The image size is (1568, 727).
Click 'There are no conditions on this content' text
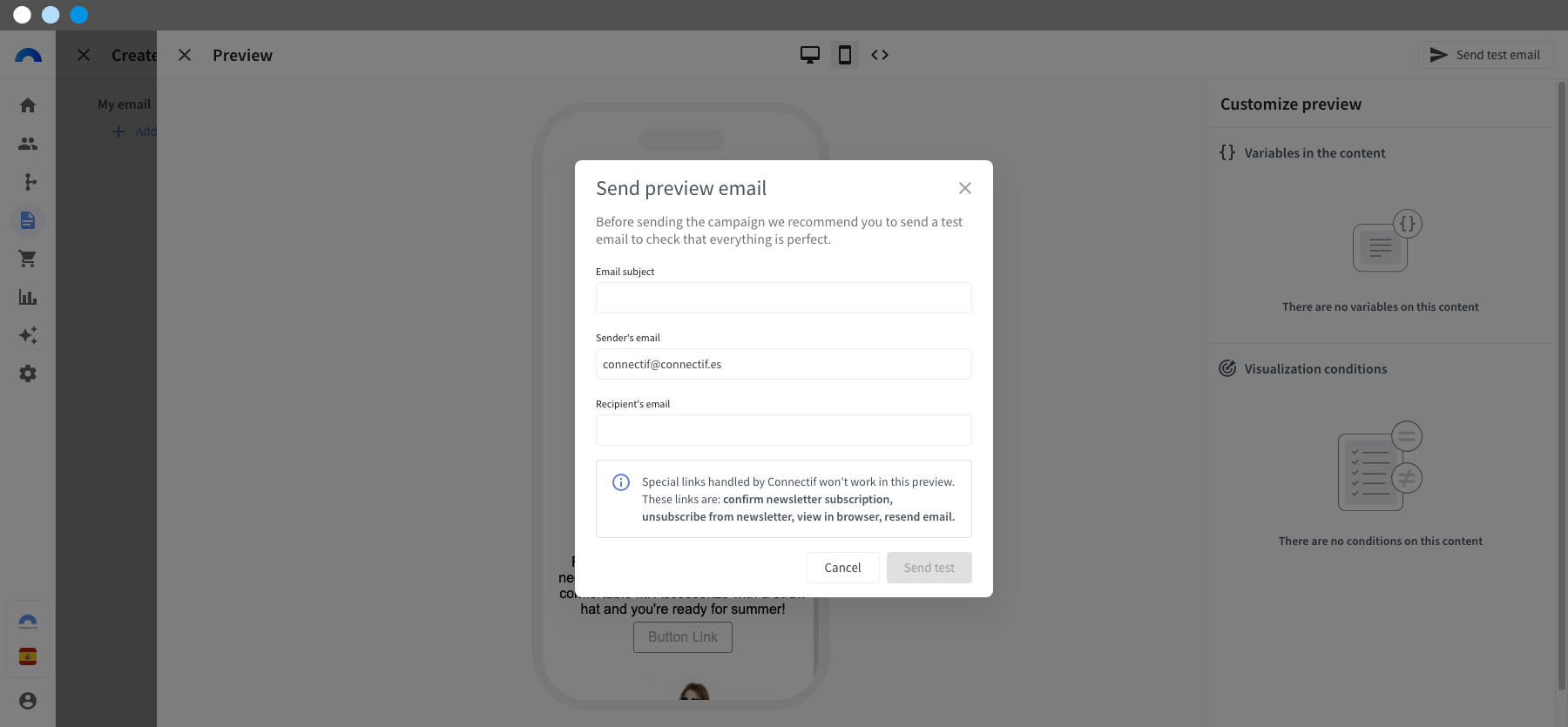(x=1380, y=542)
